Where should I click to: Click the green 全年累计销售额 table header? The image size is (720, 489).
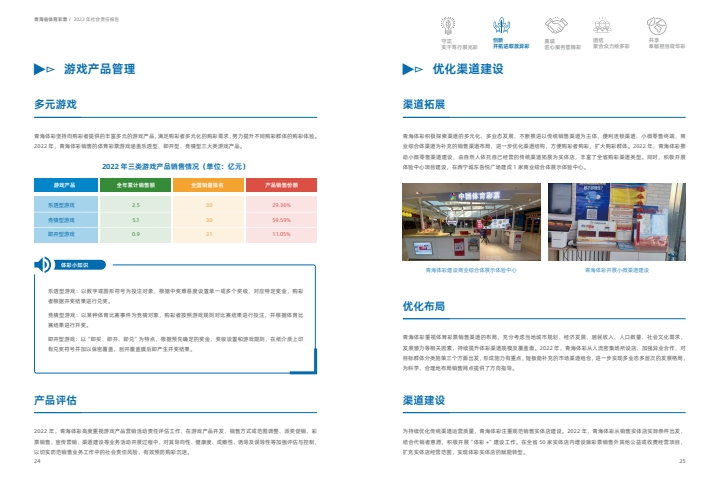click(x=135, y=185)
